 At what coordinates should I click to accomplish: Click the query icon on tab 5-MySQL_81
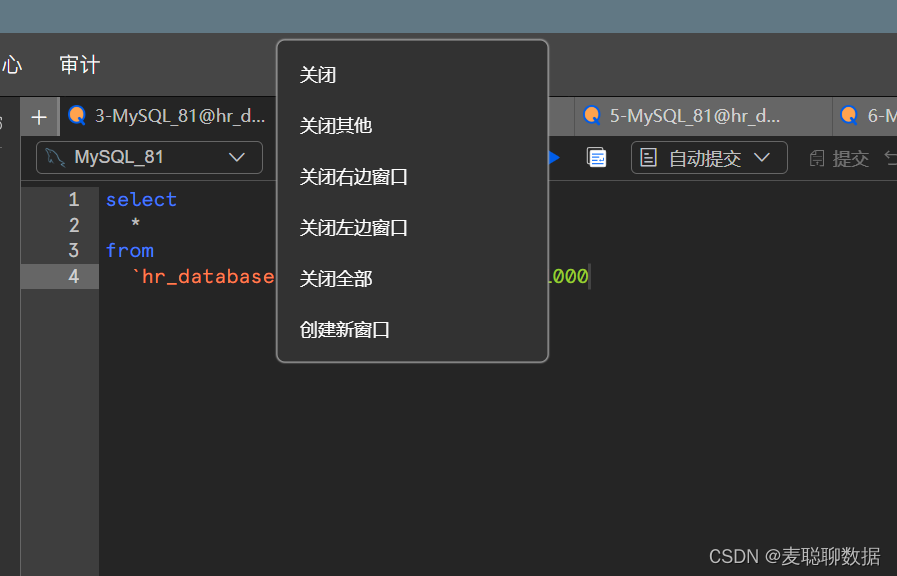click(592, 116)
